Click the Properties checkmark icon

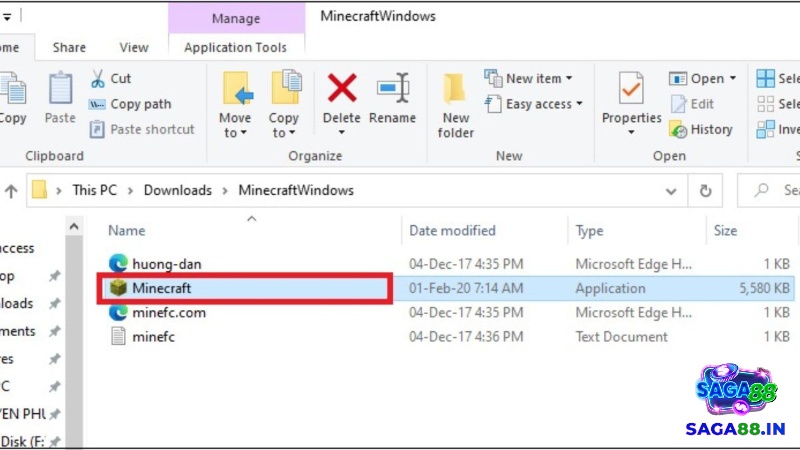coord(631,89)
